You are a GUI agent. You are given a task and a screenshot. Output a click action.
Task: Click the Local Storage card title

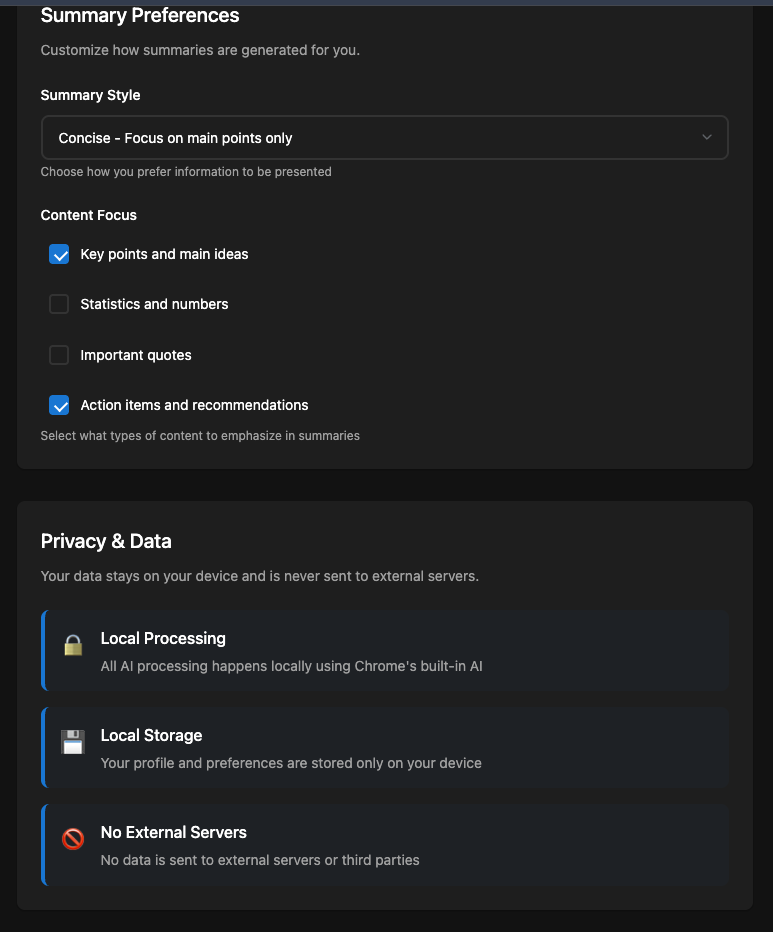tap(151, 736)
